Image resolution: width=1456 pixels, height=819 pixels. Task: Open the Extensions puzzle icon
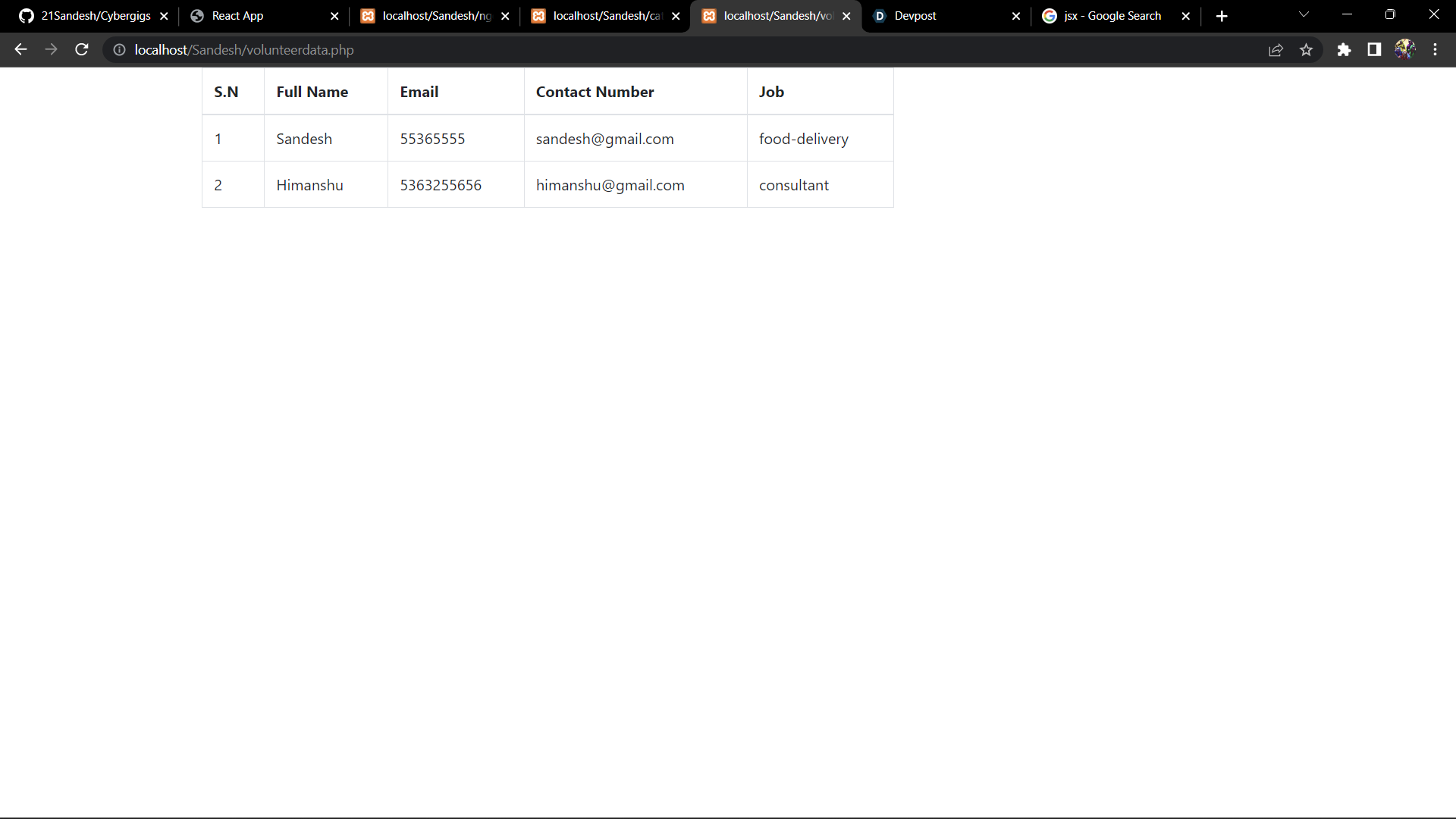[1344, 50]
